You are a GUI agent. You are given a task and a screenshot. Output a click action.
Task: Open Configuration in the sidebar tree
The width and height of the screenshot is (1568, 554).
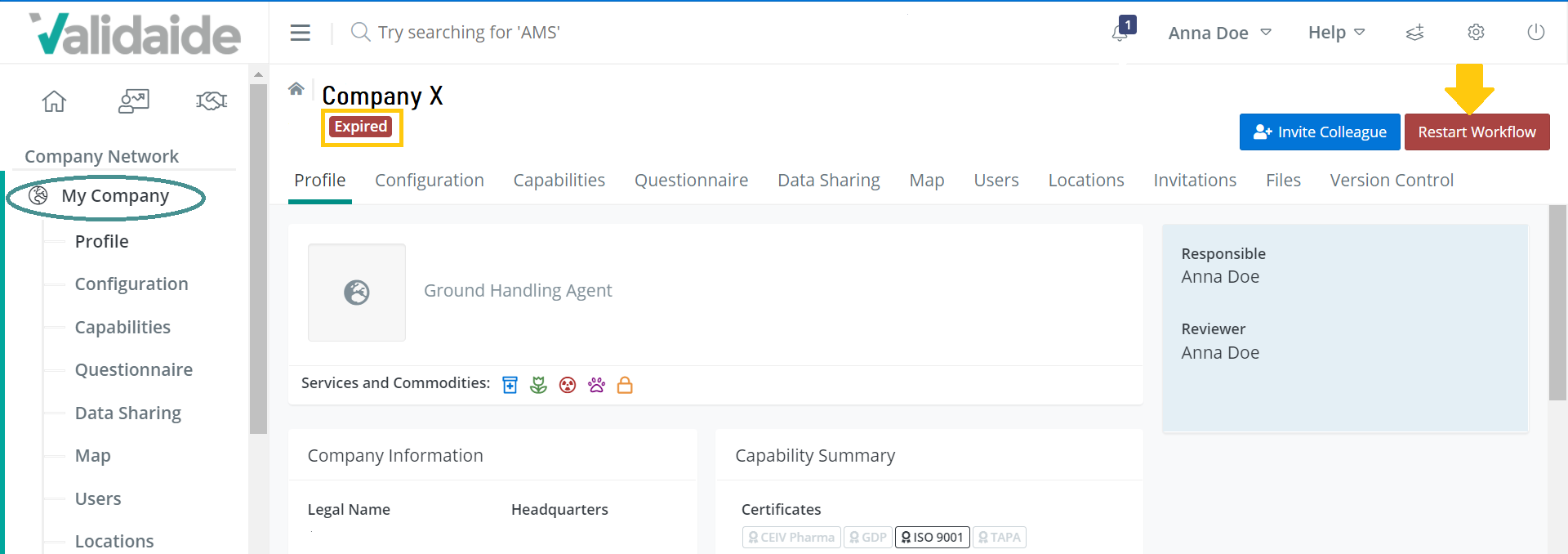pyautogui.click(x=131, y=284)
